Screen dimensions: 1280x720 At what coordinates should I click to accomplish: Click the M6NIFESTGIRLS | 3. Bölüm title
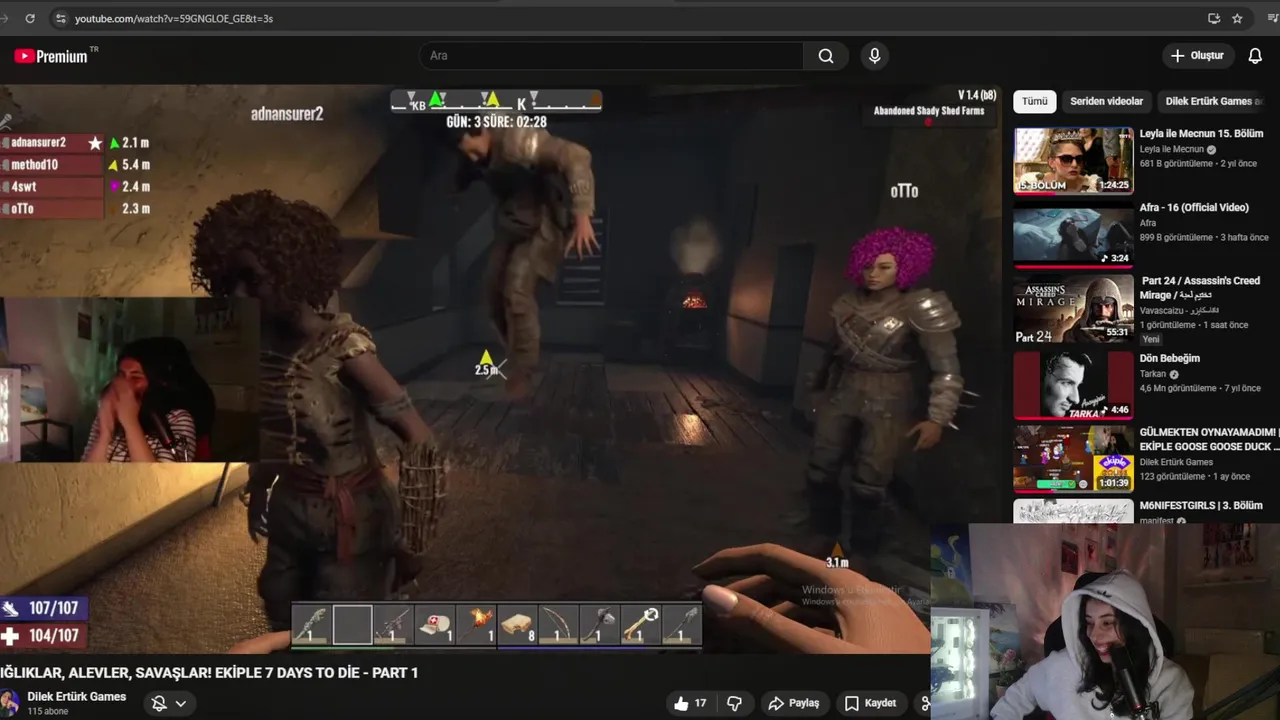(1201, 506)
